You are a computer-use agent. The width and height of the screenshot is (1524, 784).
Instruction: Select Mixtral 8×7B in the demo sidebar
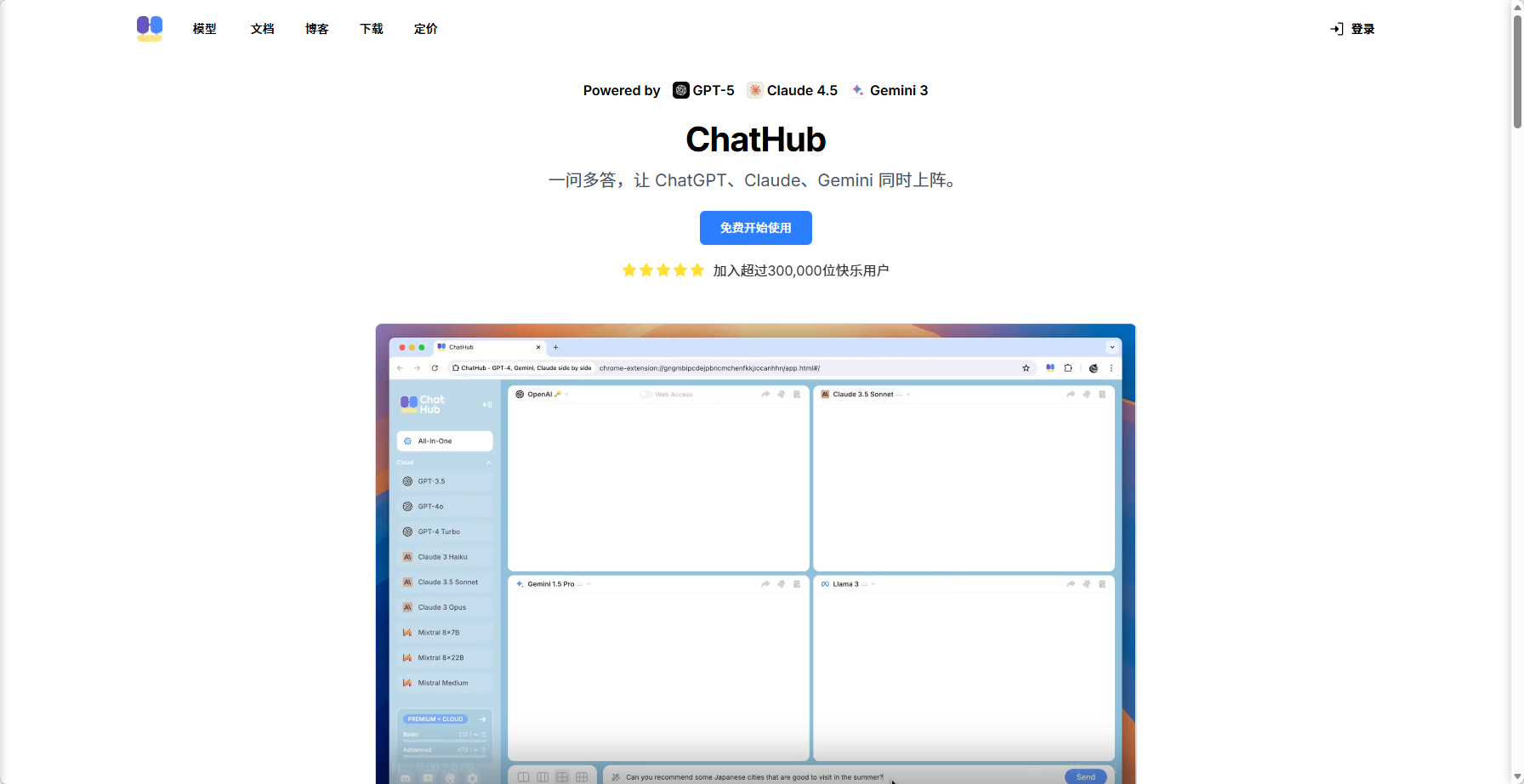click(445, 633)
